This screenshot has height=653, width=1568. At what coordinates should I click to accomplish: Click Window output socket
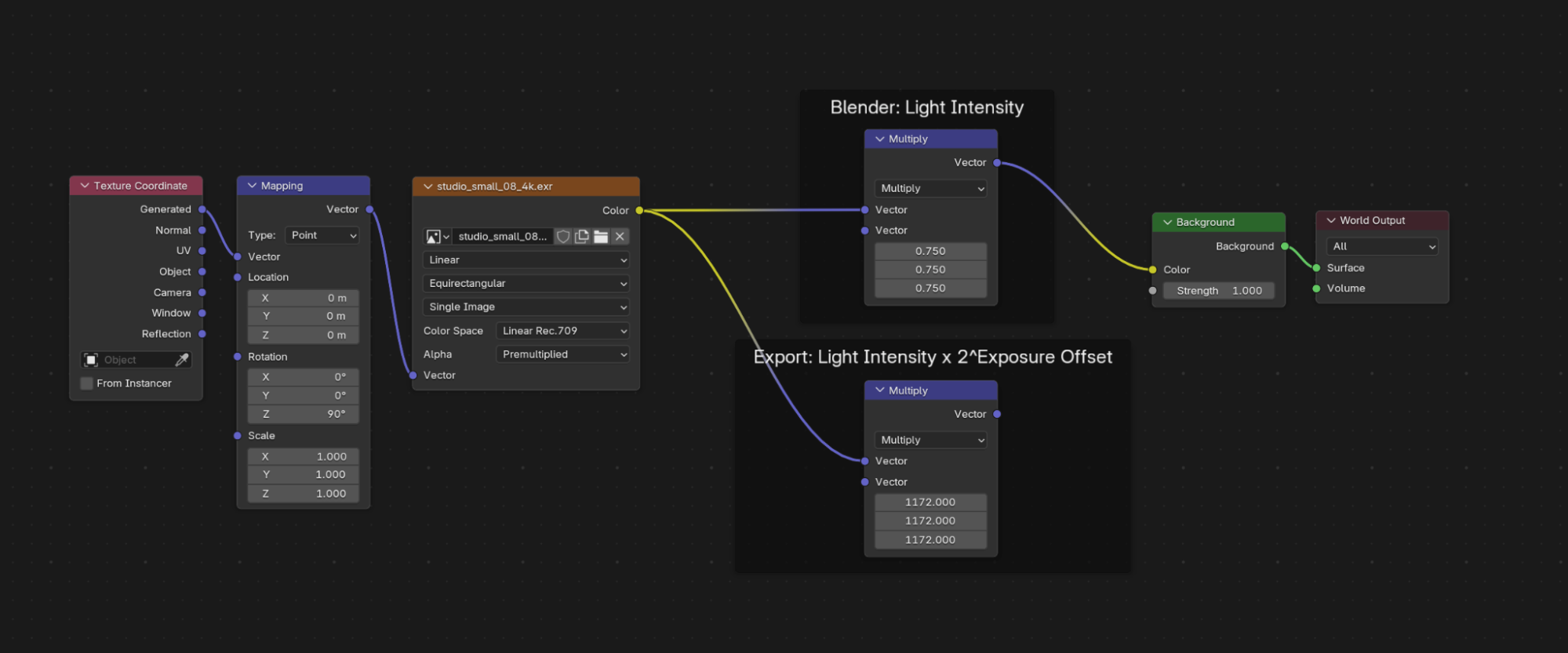click(x=202, y=313)
